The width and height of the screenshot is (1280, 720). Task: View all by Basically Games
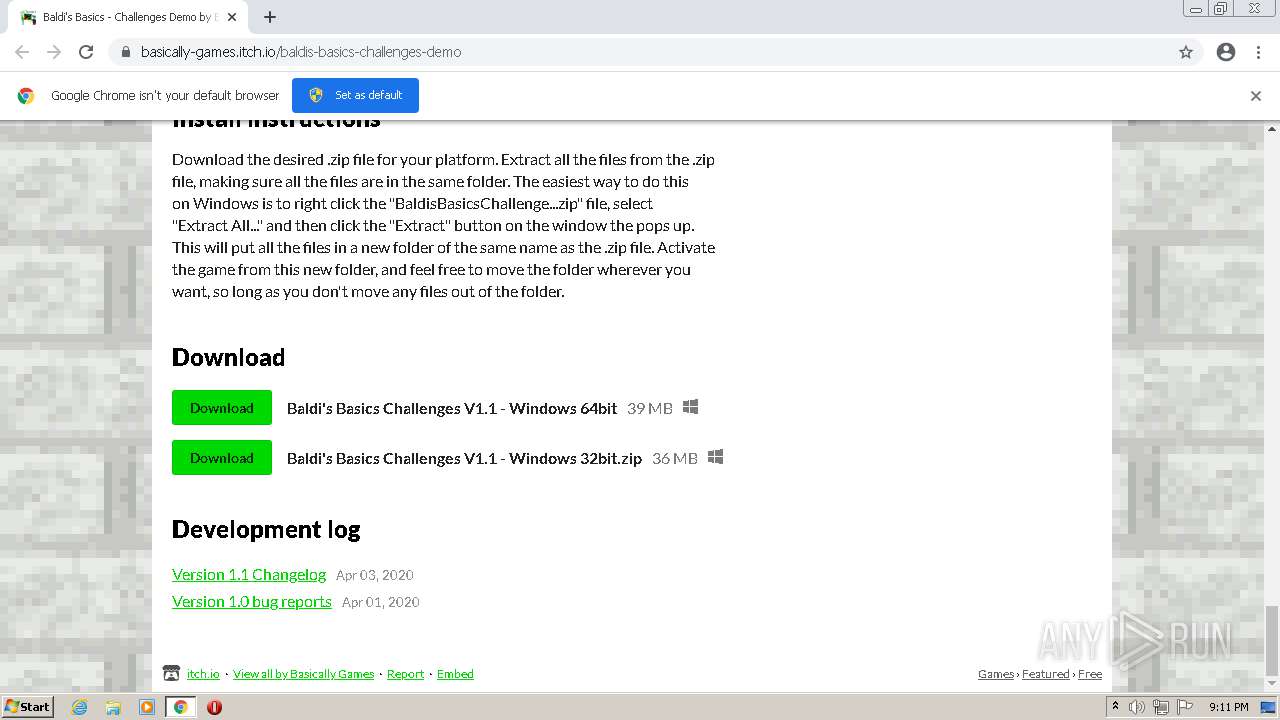pyautogui.click(x=304, y=674)
